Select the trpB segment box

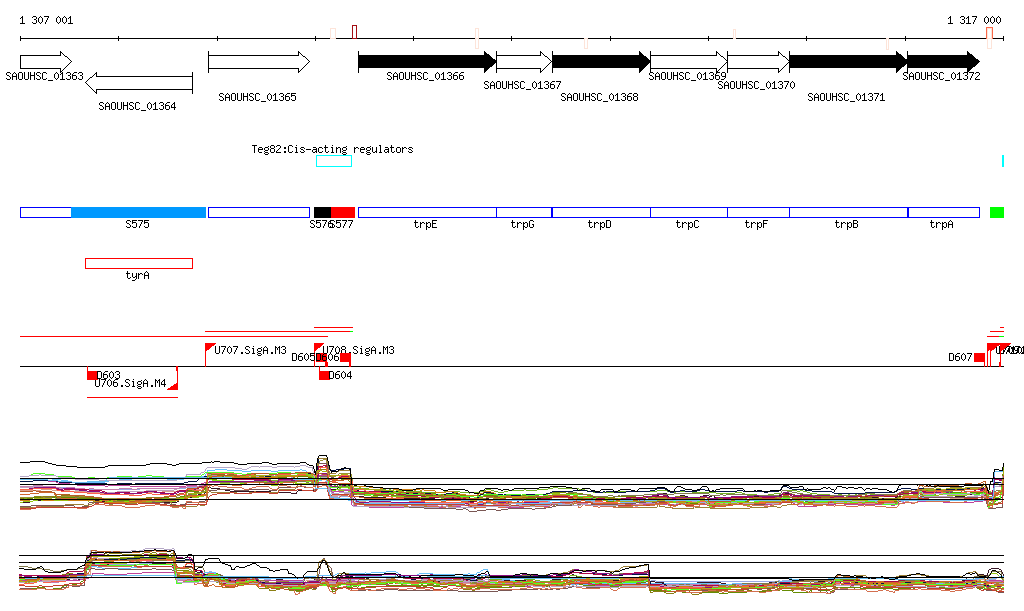(848, 212)
